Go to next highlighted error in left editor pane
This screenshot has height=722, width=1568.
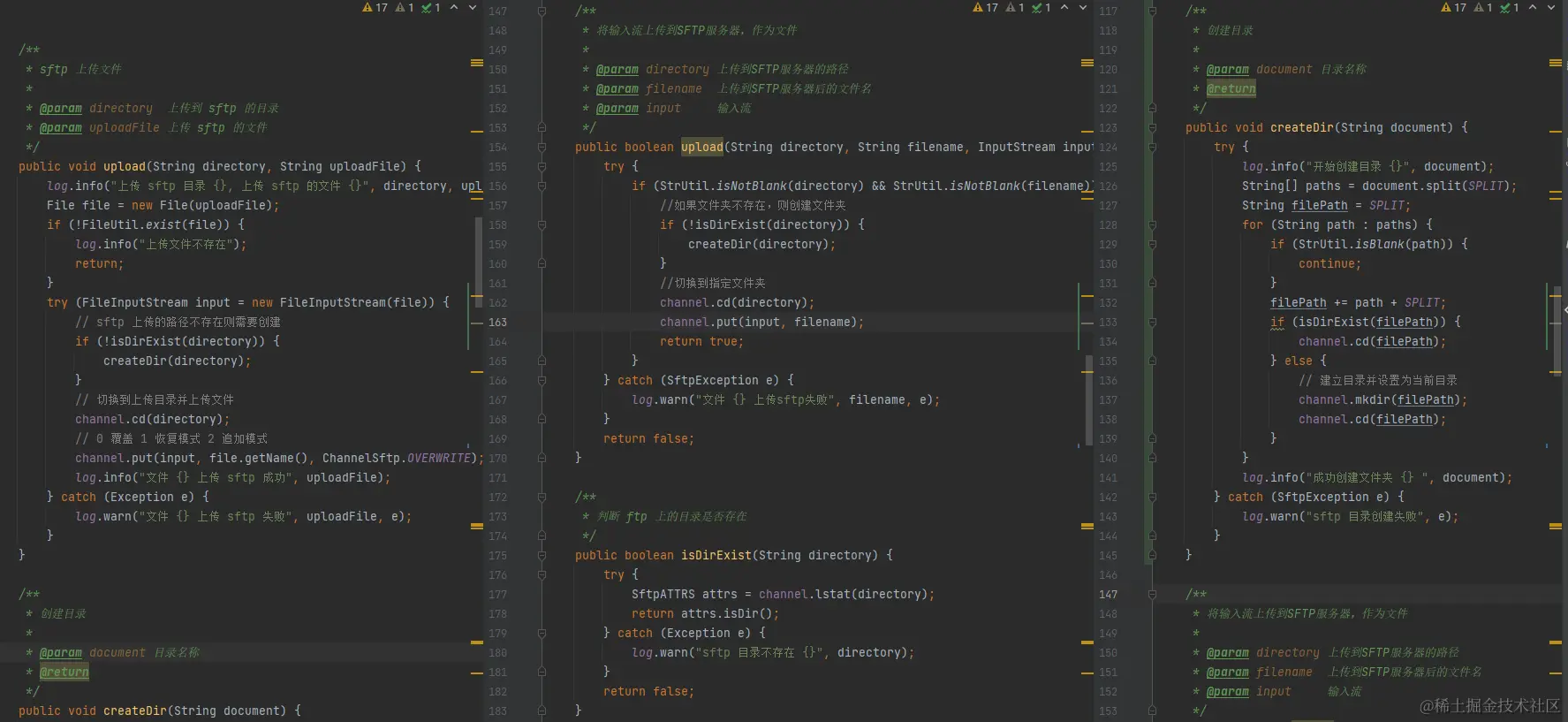tap(473, 7)
